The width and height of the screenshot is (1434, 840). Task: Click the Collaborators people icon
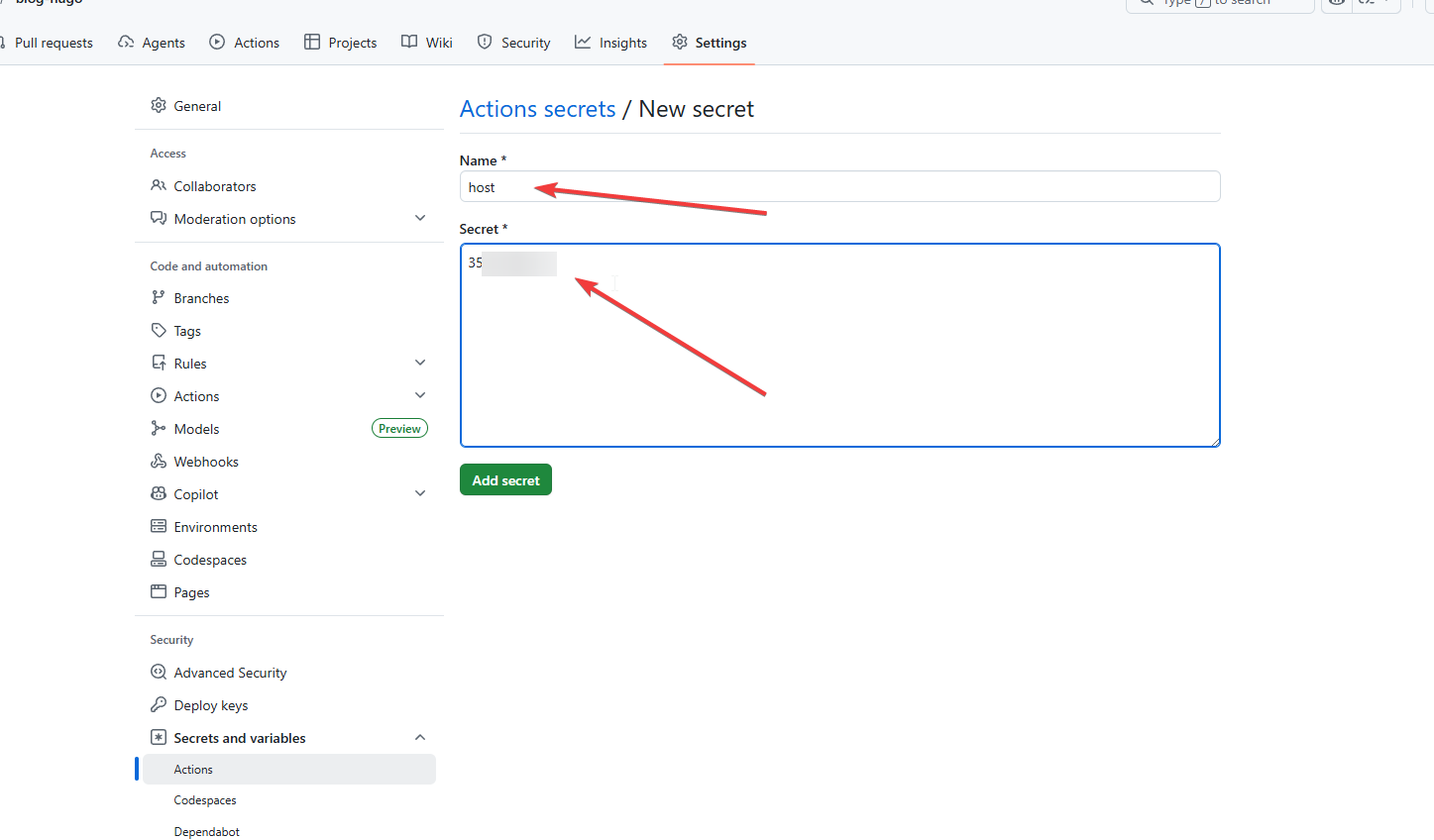click(159, 186)
